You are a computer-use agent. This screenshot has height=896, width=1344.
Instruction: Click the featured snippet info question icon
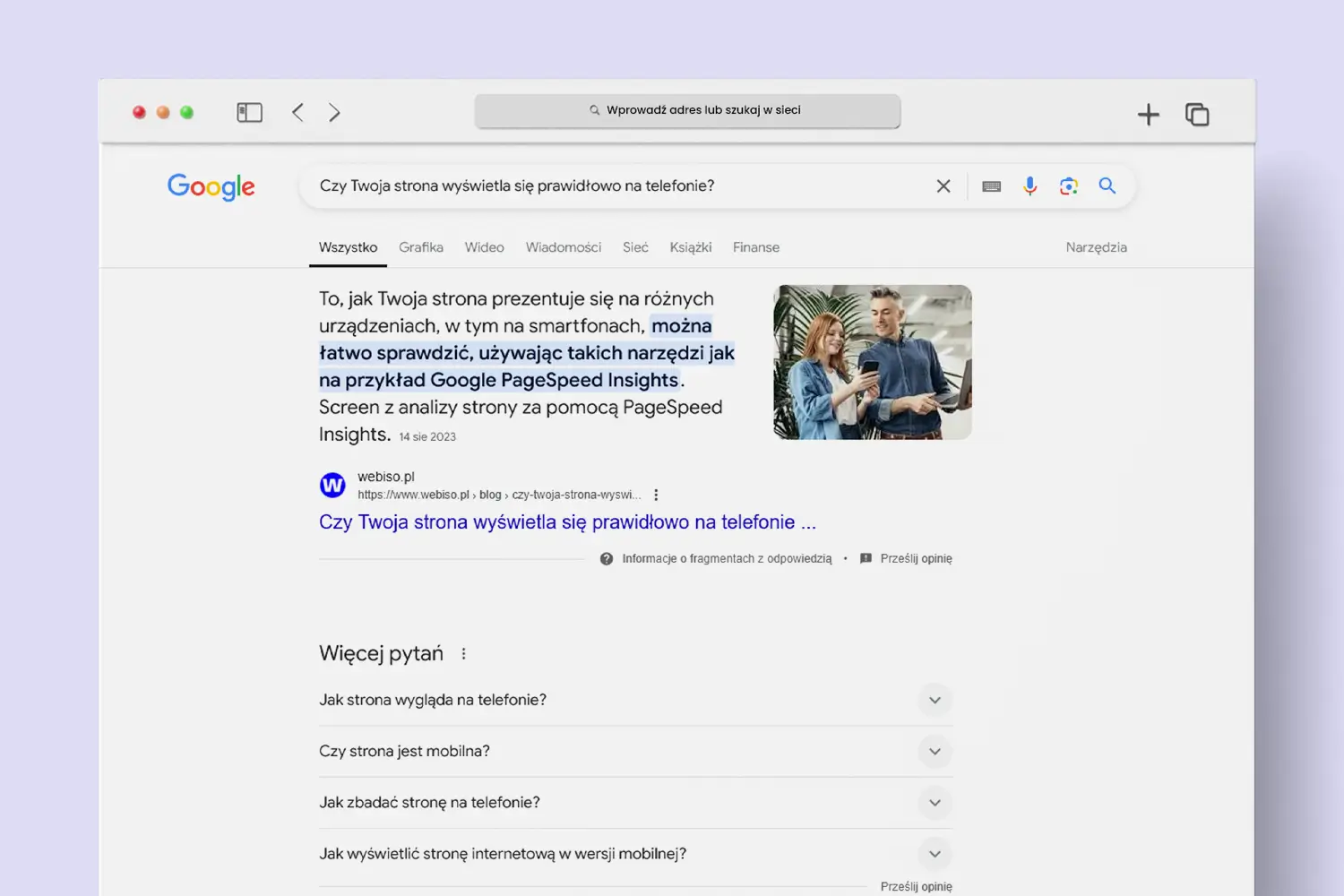(607, 558)
